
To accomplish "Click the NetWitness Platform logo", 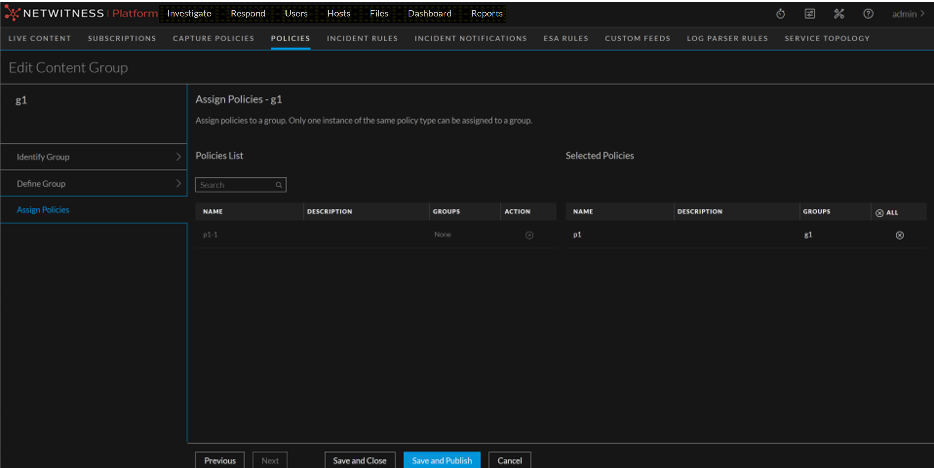I will [x=82, y=13].
